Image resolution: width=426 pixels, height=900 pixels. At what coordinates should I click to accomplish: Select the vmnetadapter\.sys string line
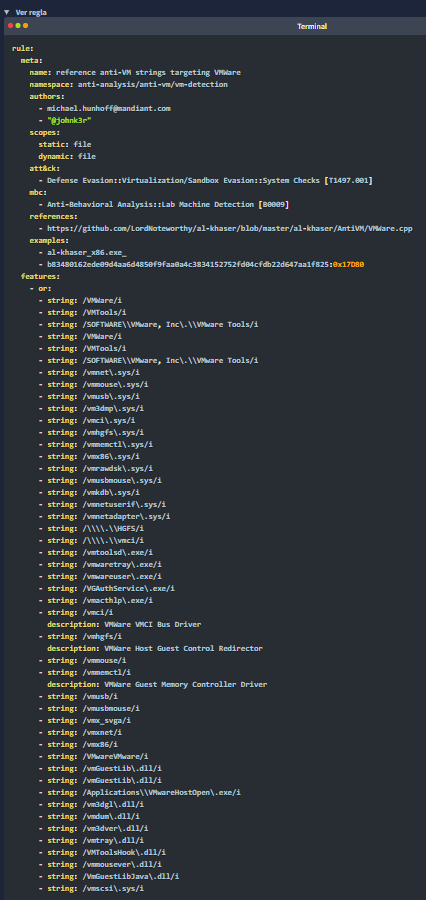tap(104, 517)
